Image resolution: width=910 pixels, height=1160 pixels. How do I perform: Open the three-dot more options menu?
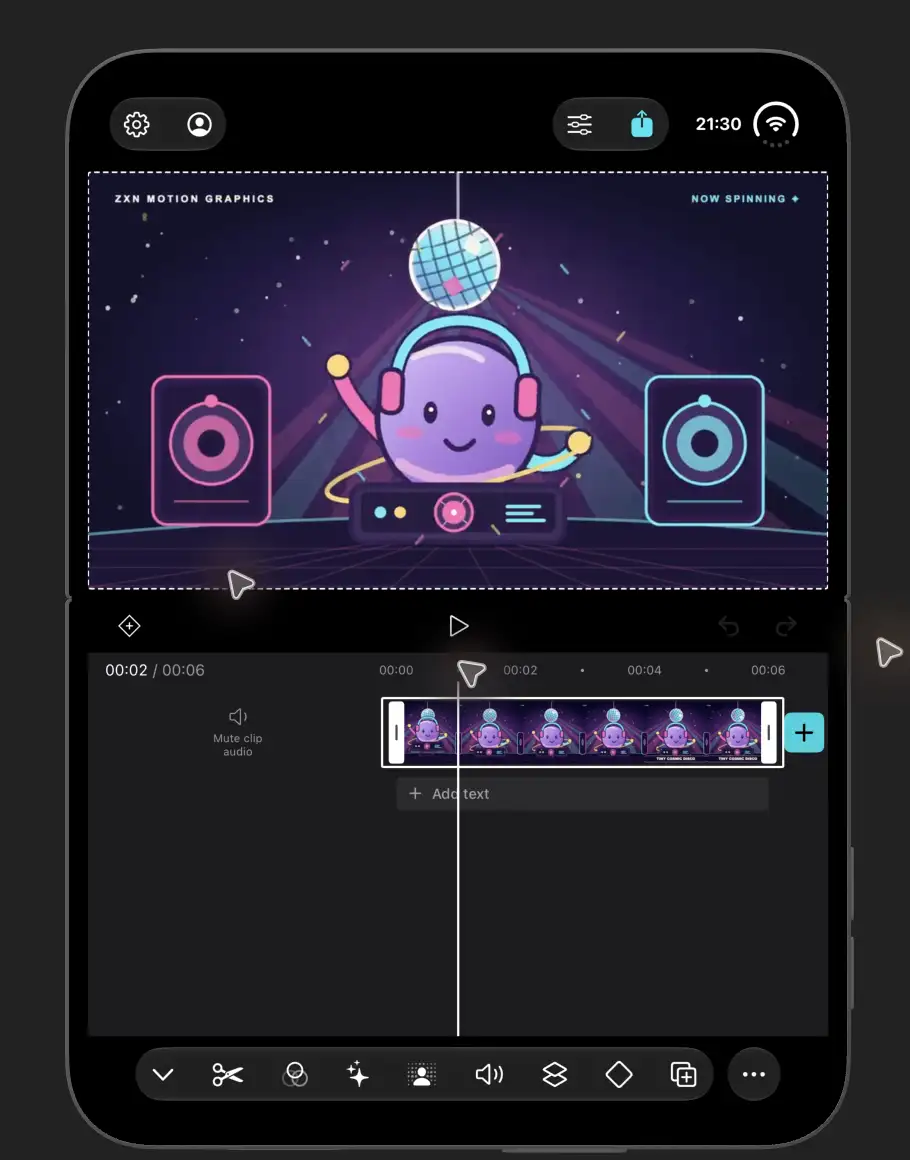coord(754,1074)
